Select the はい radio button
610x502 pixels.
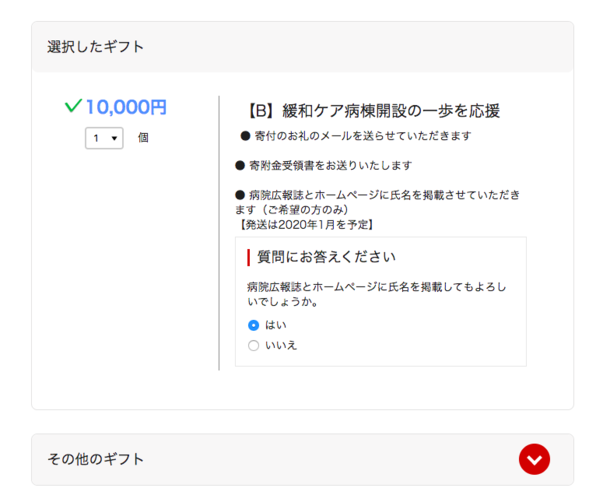253,325
